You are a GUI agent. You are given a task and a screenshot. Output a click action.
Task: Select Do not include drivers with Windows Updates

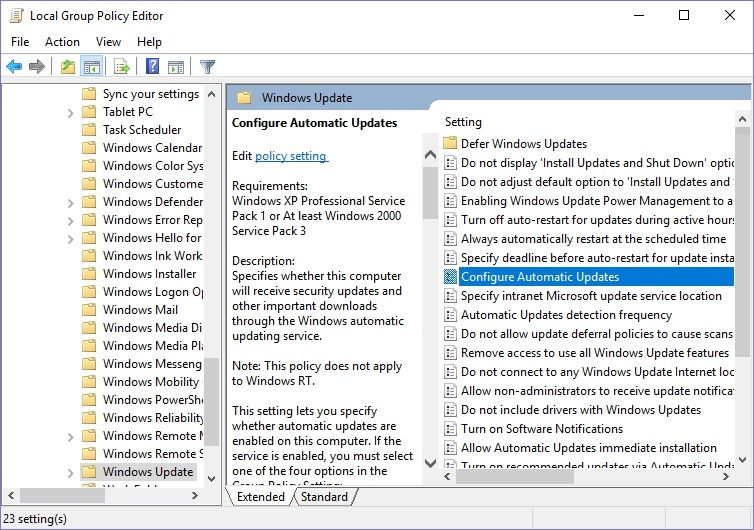pyautogui.click(x=580, y=410)
